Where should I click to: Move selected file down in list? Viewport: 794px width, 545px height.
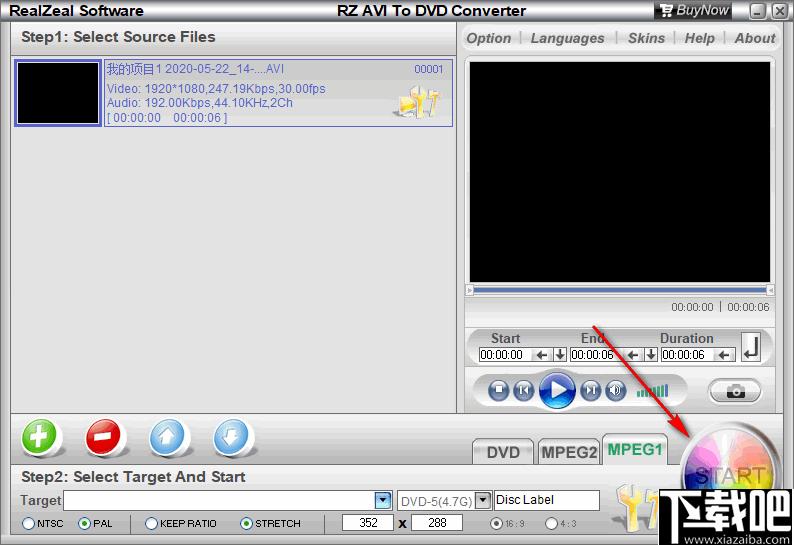(x=231, y=437)
